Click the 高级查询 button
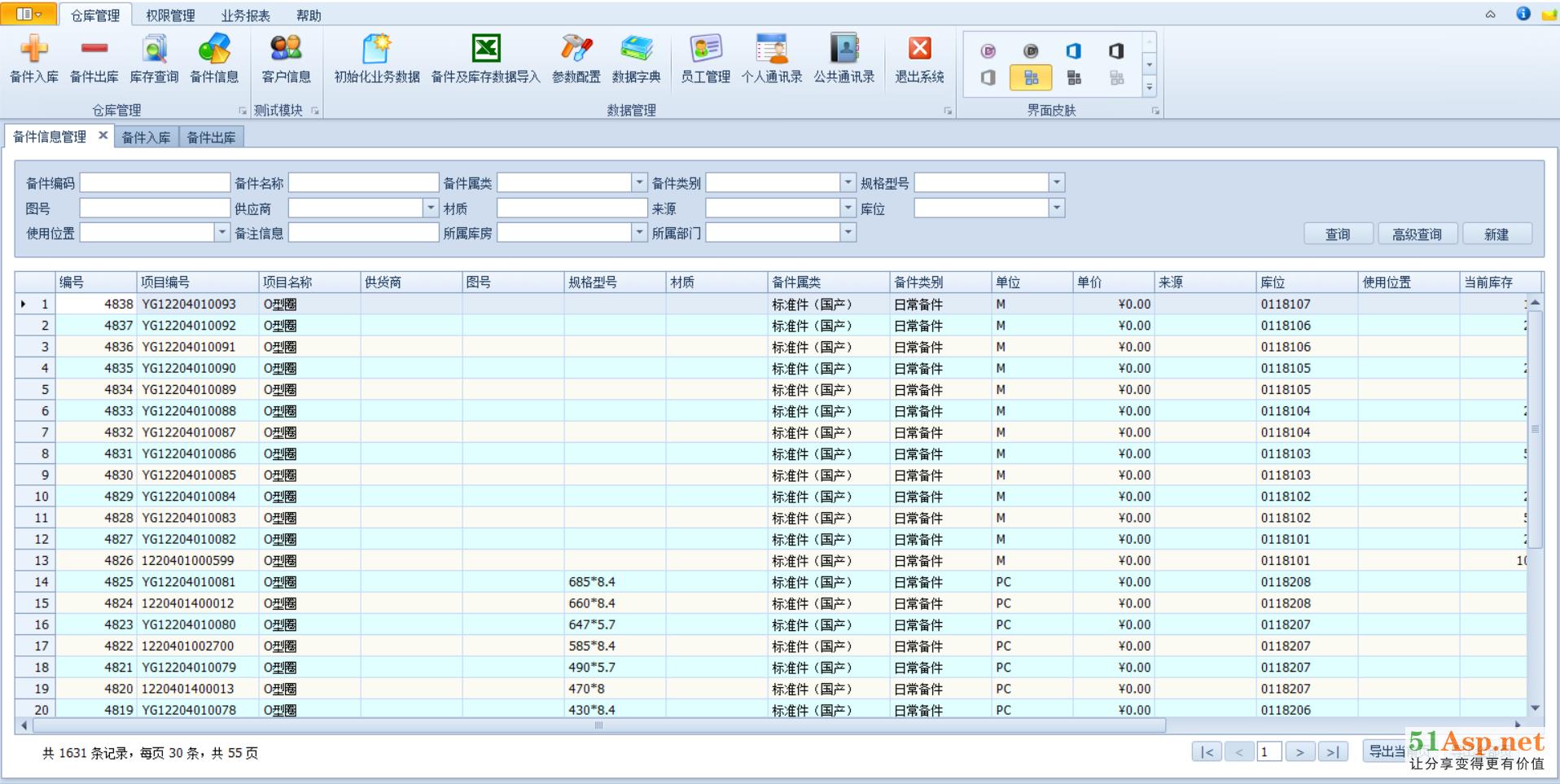Image resolution: width=1560 pixels, height=784 pixels. pyautogui.click(x=1417, y=234)
